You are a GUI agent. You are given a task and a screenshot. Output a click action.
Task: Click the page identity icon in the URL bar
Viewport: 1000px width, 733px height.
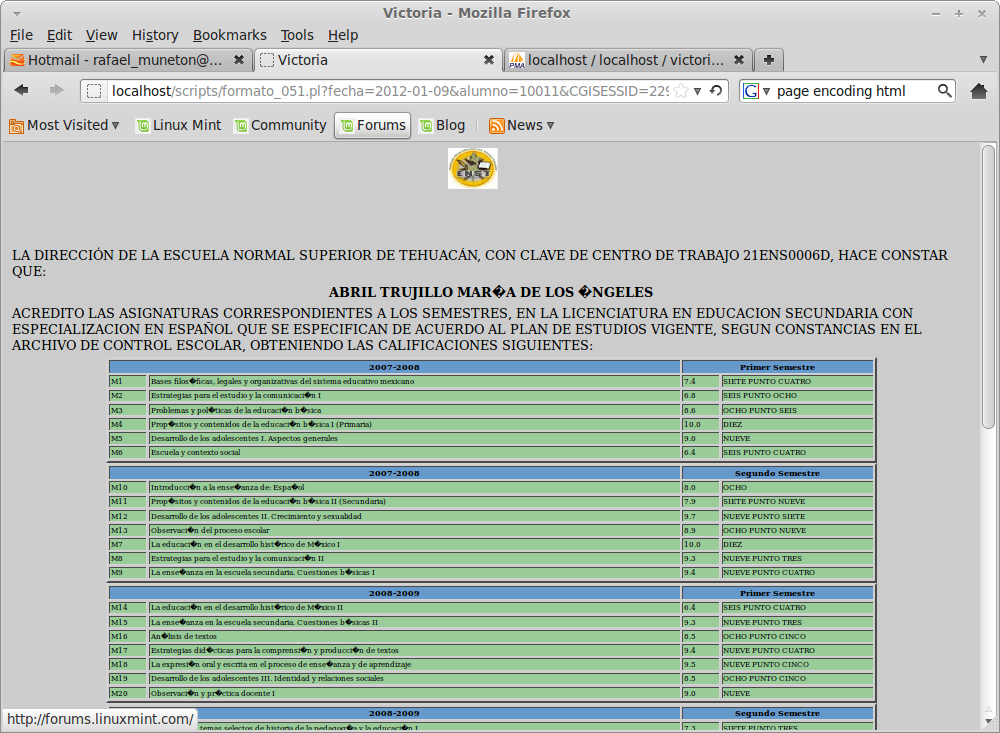94,91
